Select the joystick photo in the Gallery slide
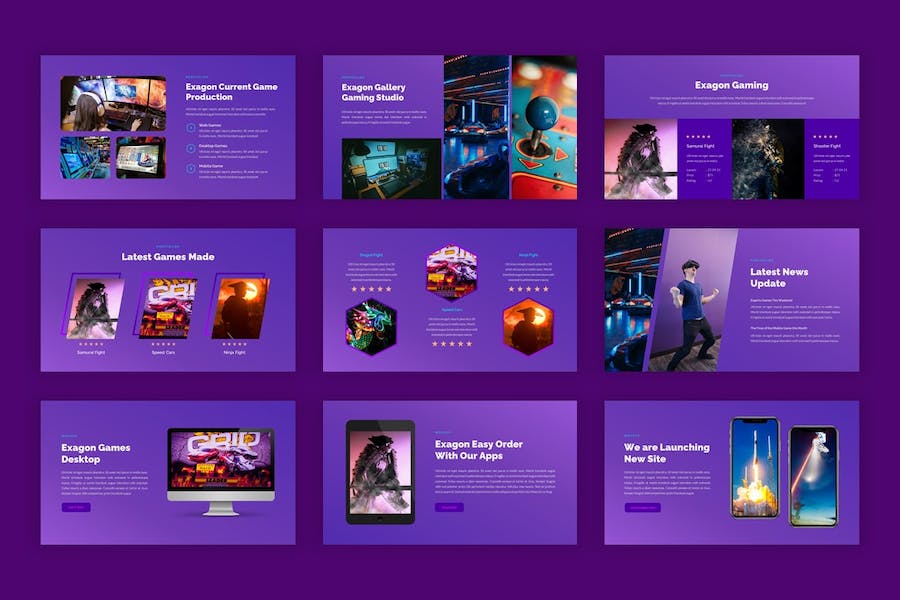 (544, 127)
